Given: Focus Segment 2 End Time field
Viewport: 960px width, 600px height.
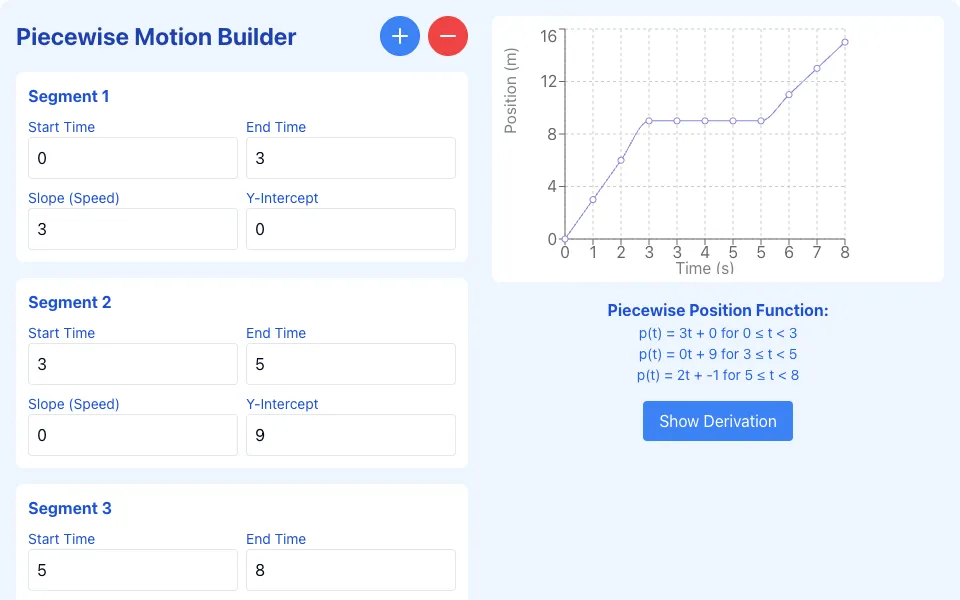Looking at the screenshot, I should point(351,364).
